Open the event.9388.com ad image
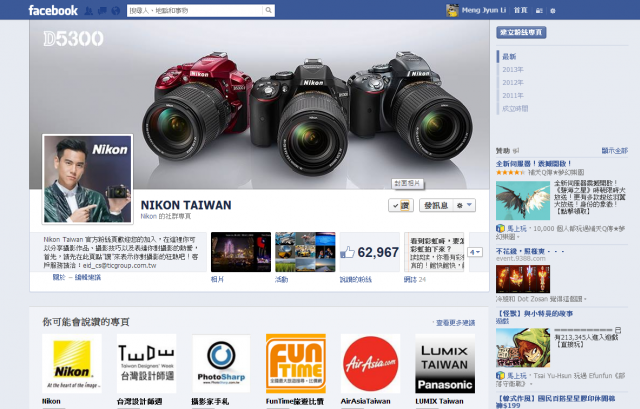Image resolution: width=640 pixels, height=409 pixels. (x=523, y=279)
